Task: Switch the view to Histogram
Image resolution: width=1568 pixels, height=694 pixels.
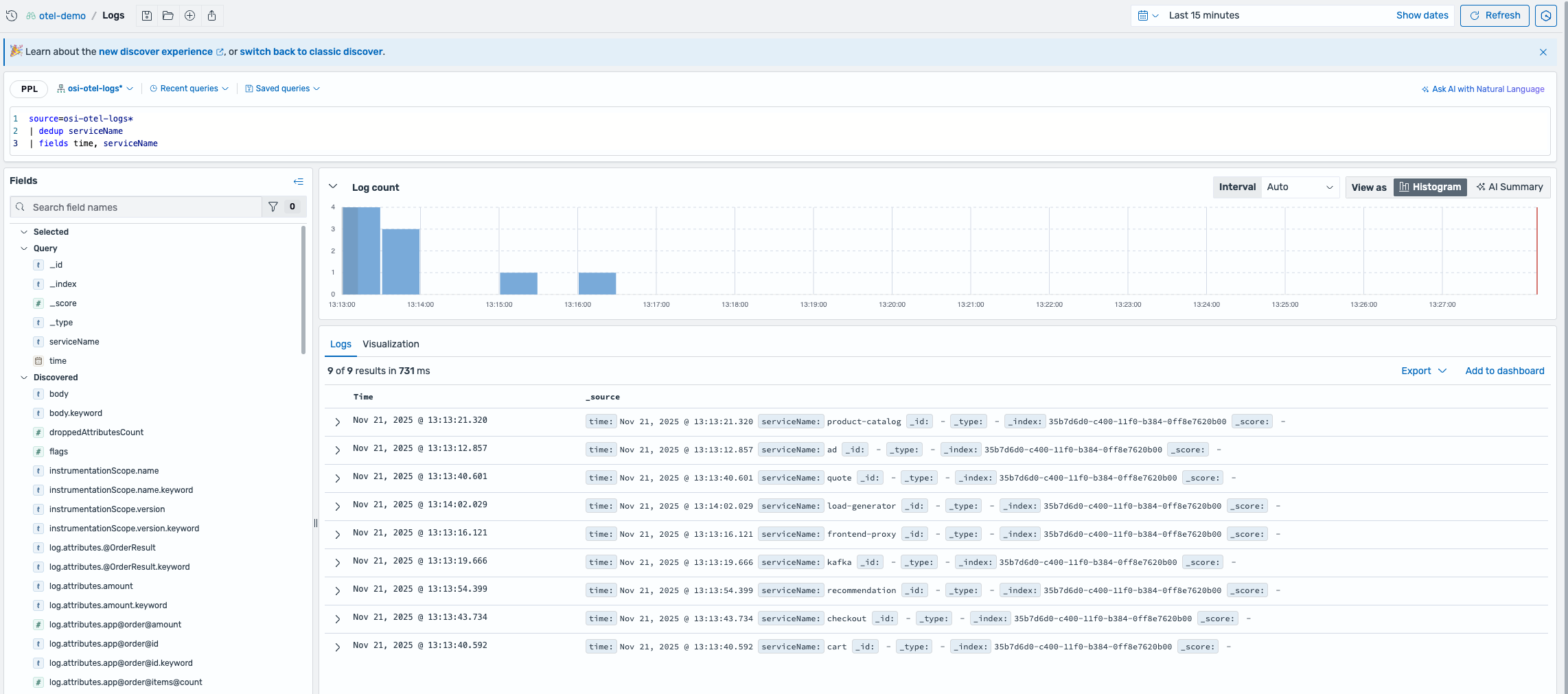Action: [1430, 187]
